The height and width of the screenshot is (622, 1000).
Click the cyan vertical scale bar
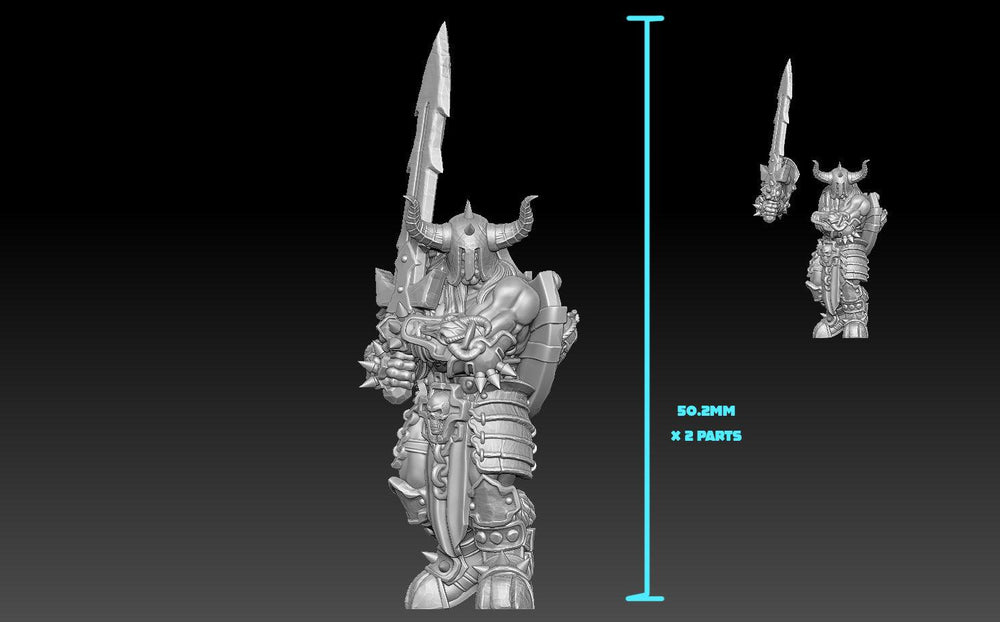[x=648, y=300]
